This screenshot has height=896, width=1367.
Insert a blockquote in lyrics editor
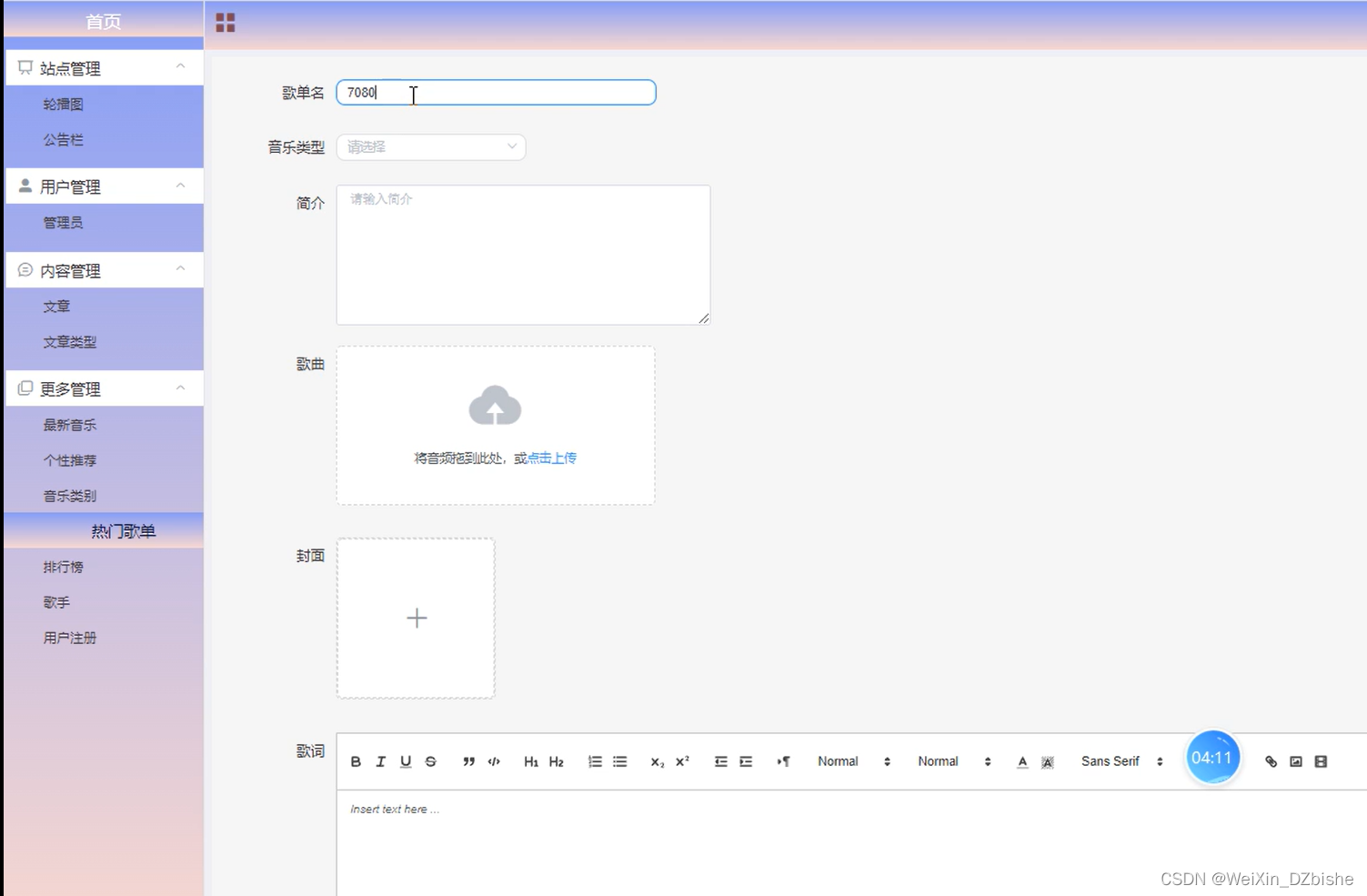coord(468,761)
